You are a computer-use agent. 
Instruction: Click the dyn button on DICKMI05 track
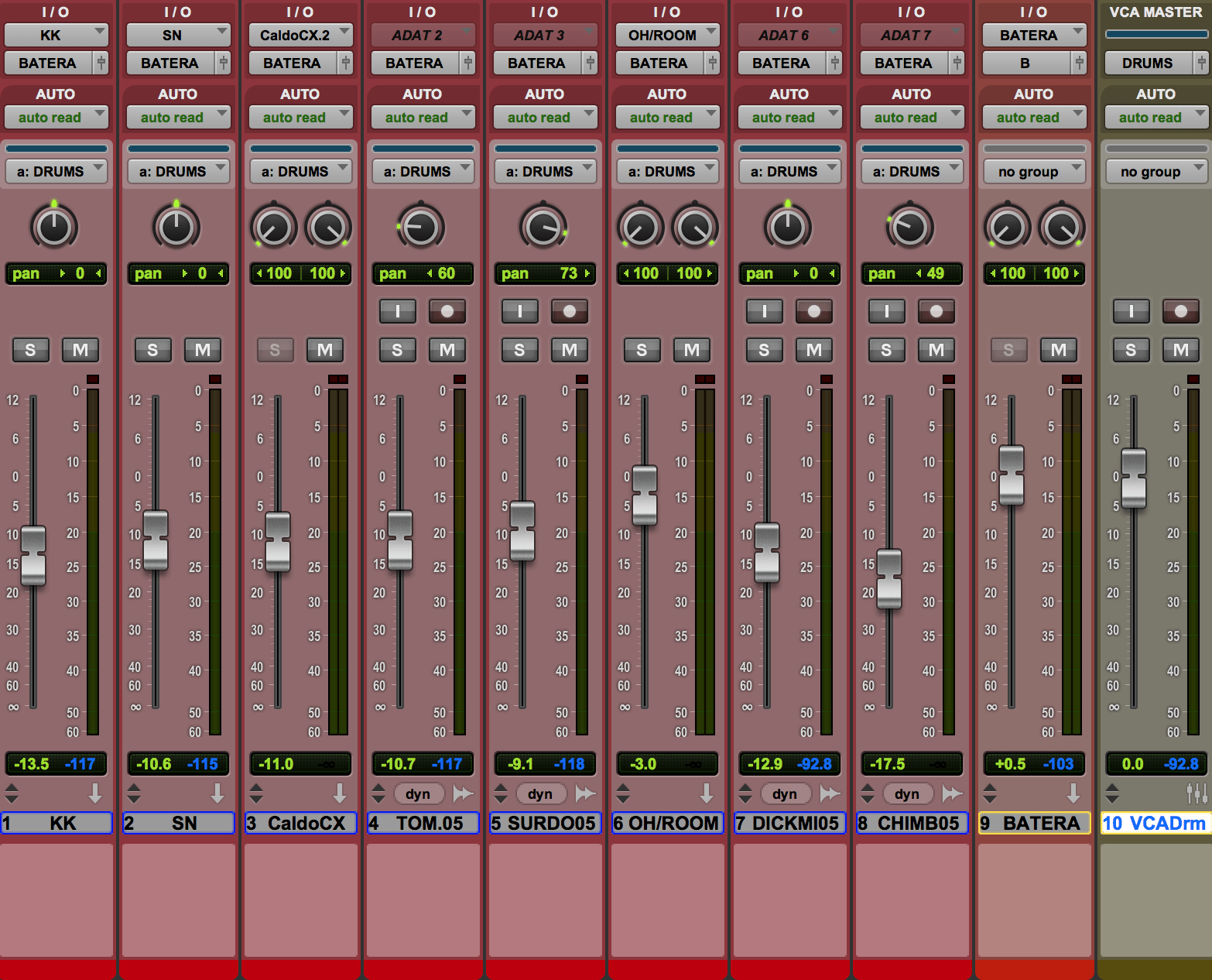tap(785, 793)
